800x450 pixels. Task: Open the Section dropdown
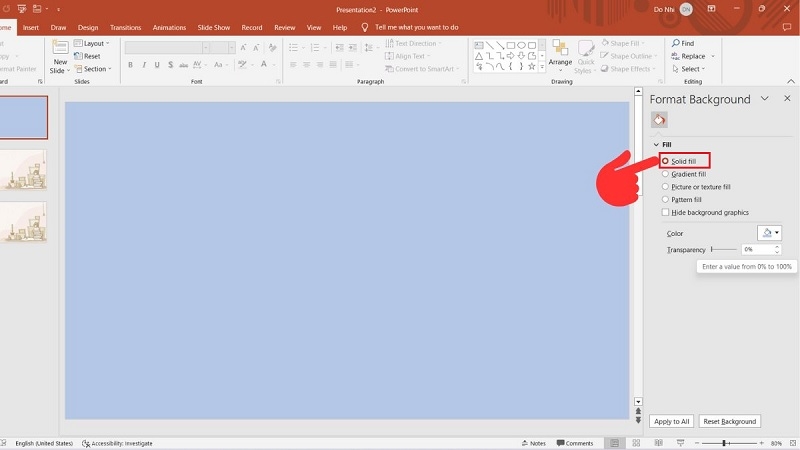(93, 69)
